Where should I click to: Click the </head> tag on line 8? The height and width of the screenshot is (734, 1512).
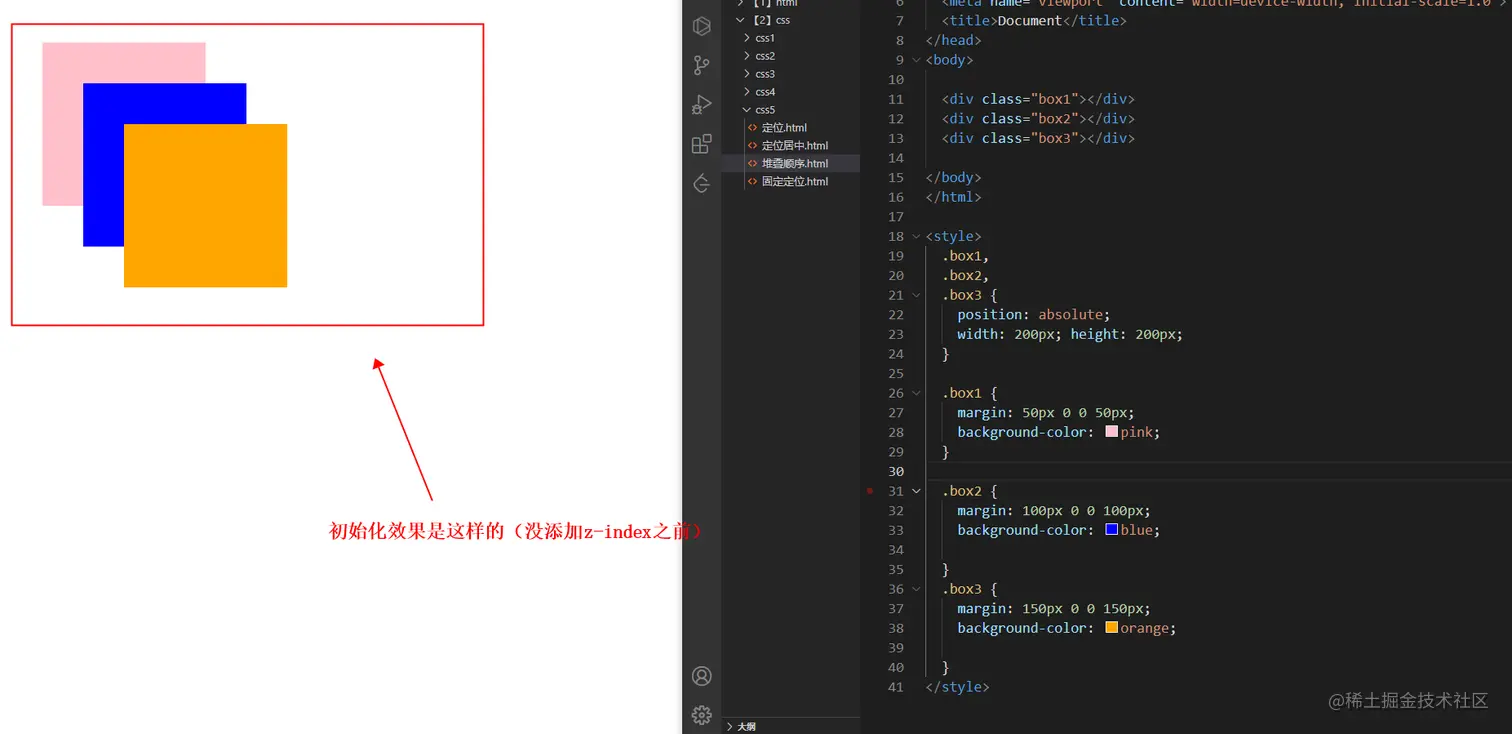pyautogui.click(x=954, y=41)
